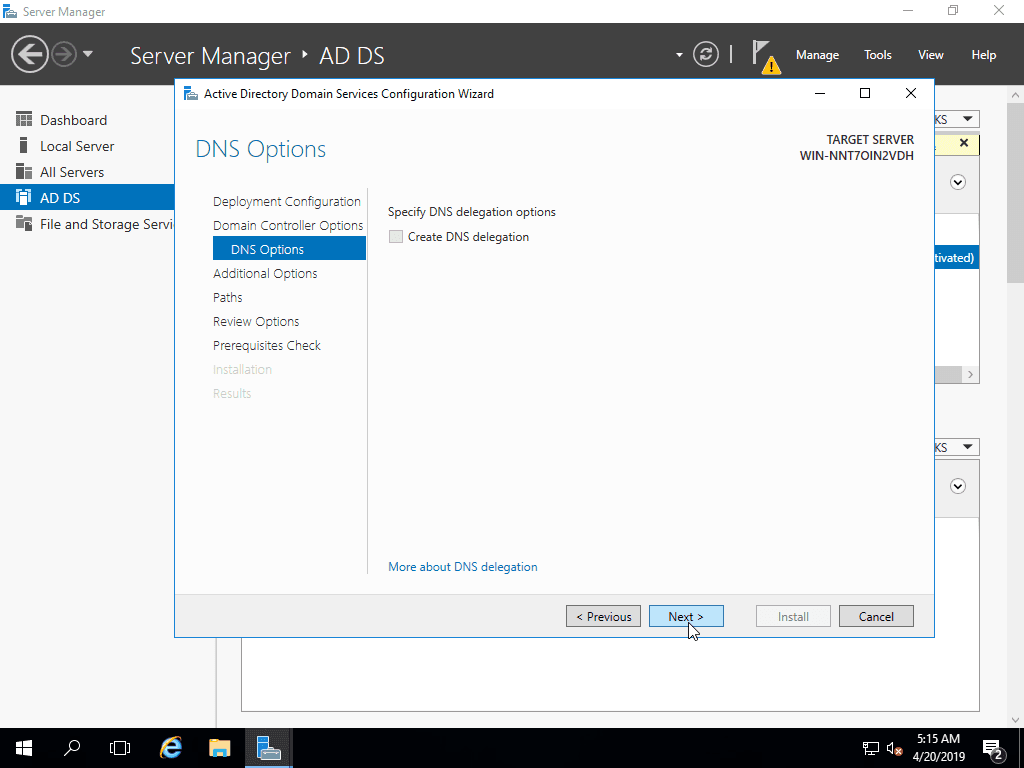The width and height of the screenshot is (1024, 768).
Task: Click the Server Manager vertical scrollbar thumb
Action: 1015,193
